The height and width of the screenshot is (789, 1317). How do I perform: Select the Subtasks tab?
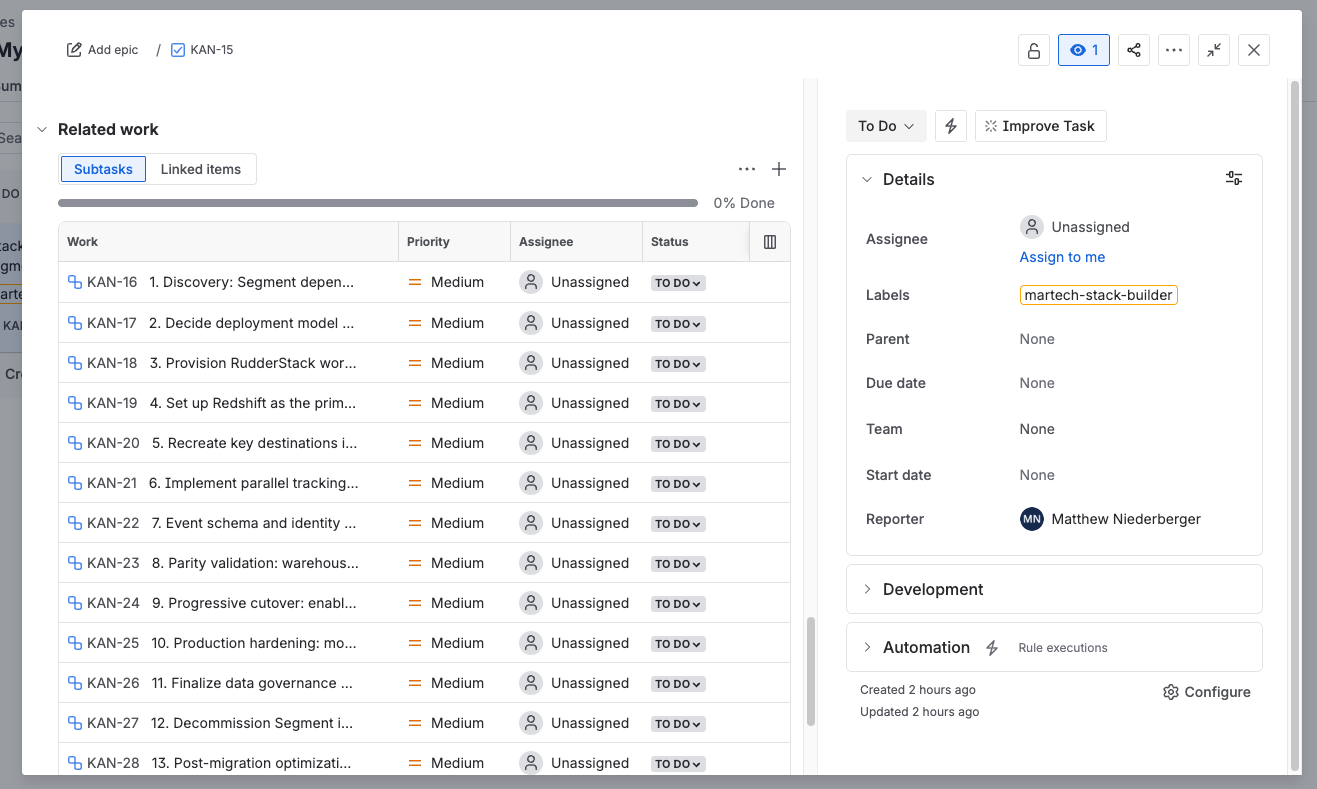103,169
